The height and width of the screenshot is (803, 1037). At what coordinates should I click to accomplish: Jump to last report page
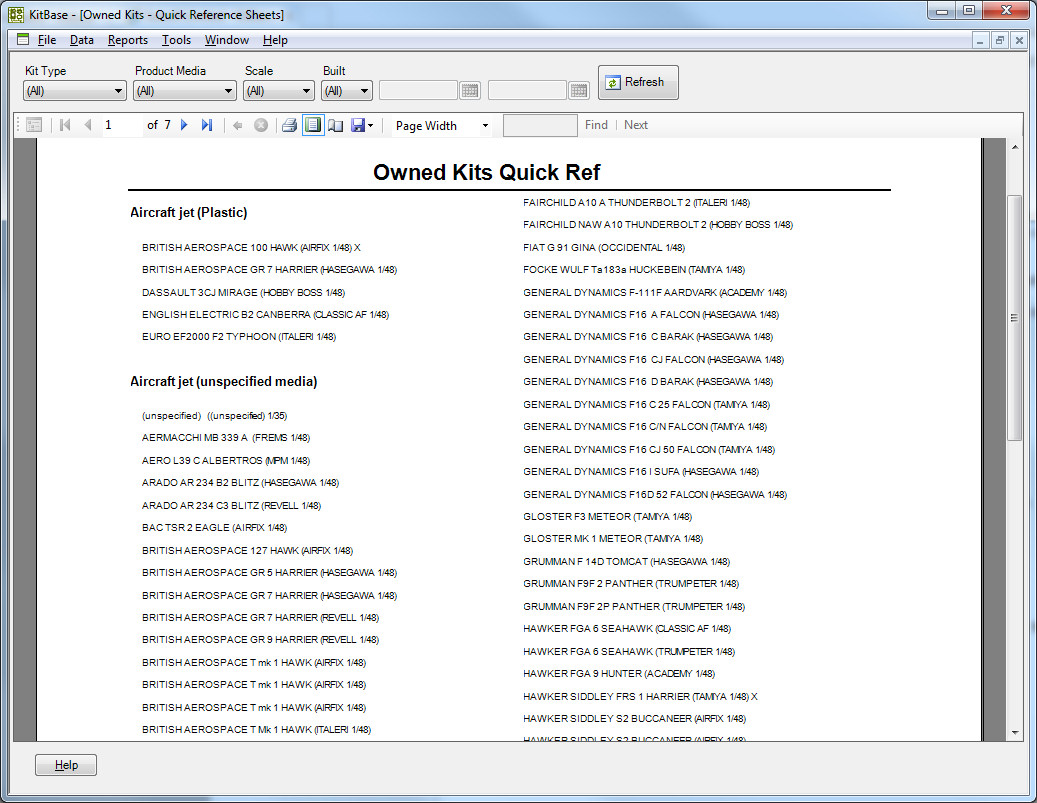pos(207,125)
